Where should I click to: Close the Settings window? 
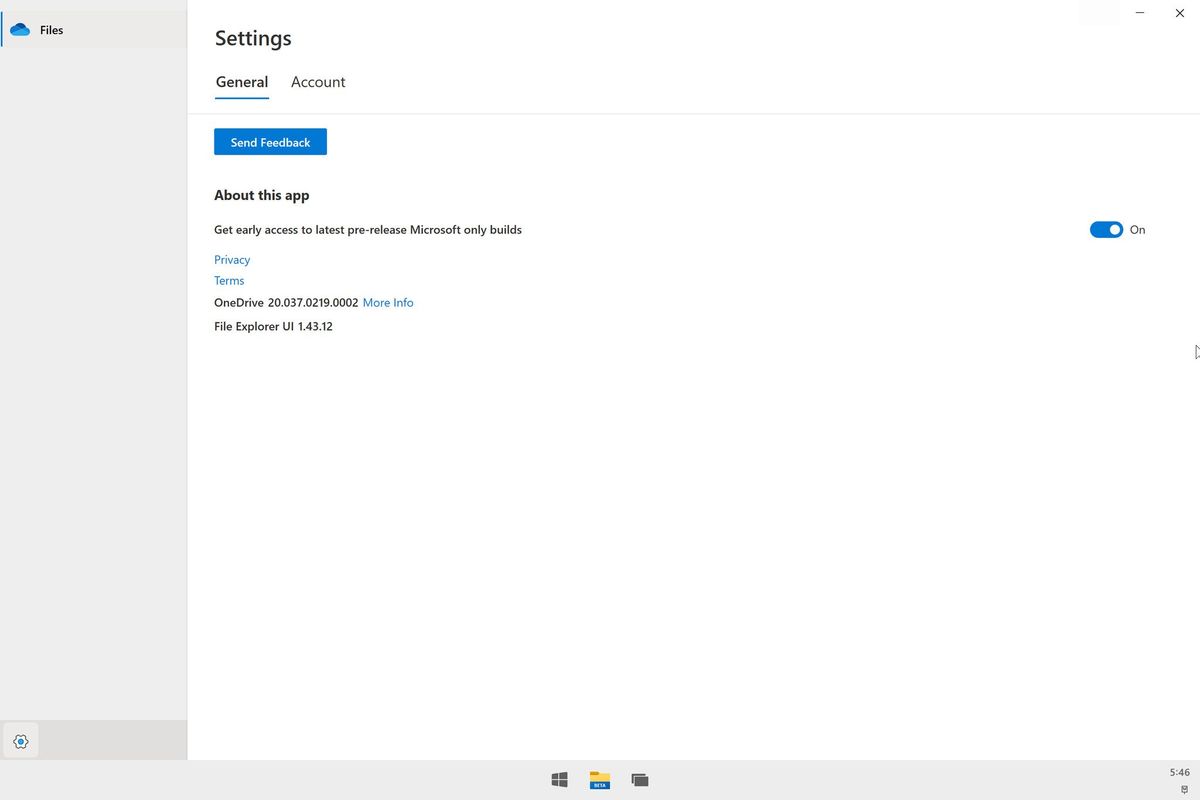click(1179, 13)
